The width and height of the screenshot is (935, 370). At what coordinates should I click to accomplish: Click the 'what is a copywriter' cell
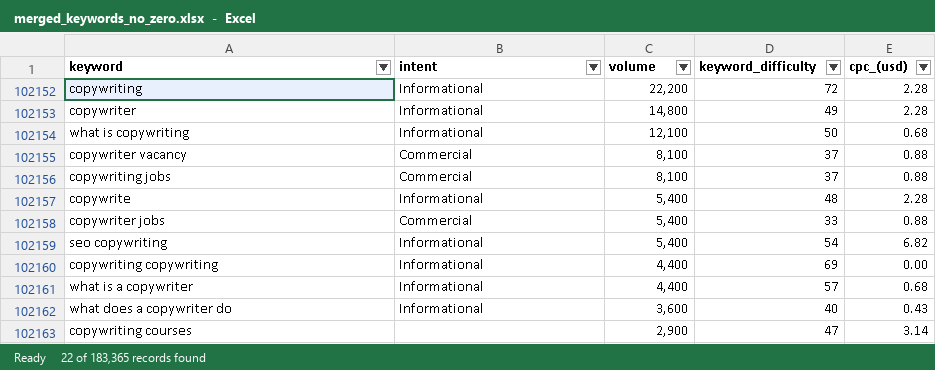(x=229, y=288)
